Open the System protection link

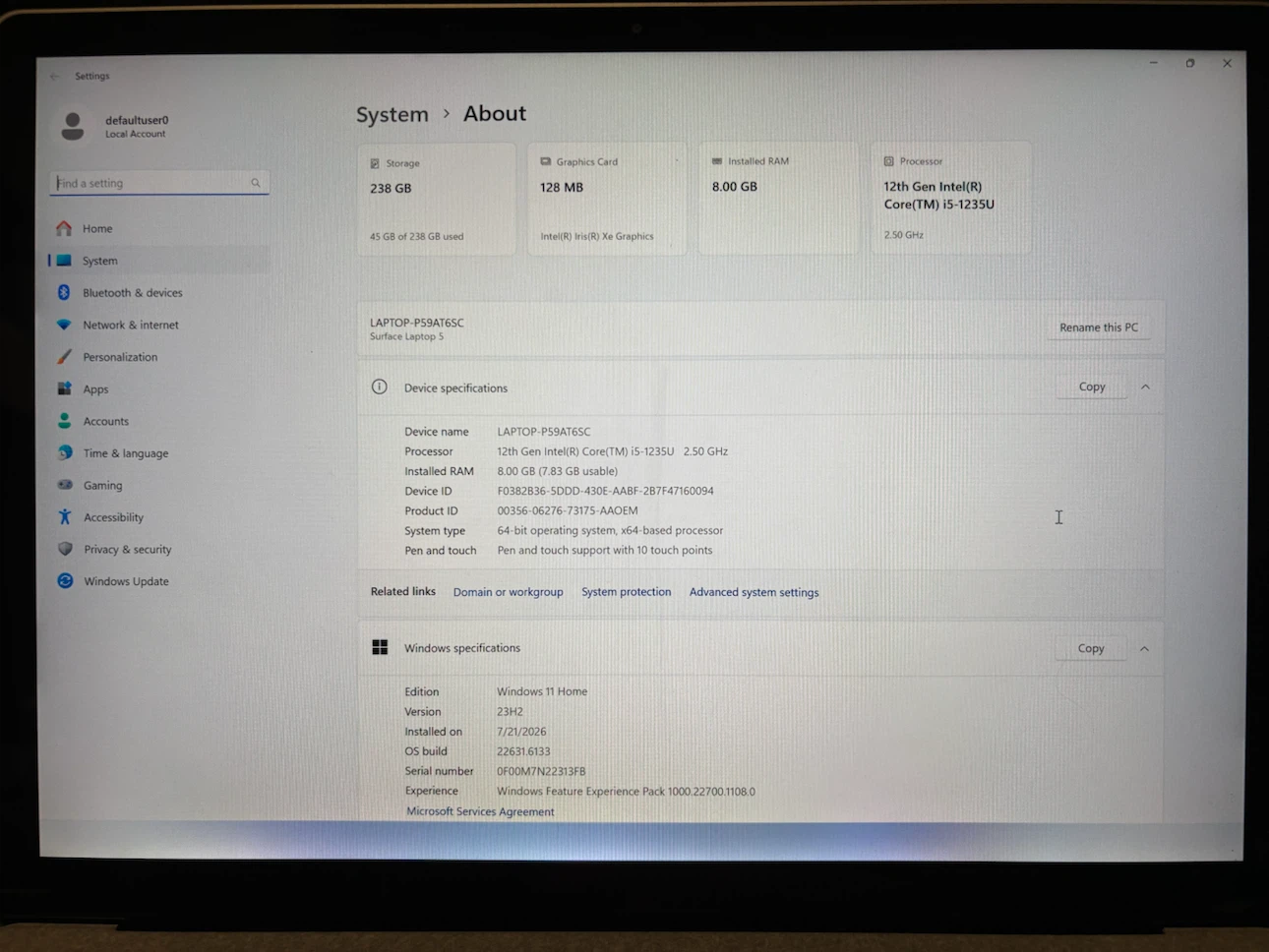pyautogui.click(x=626, y=592)
